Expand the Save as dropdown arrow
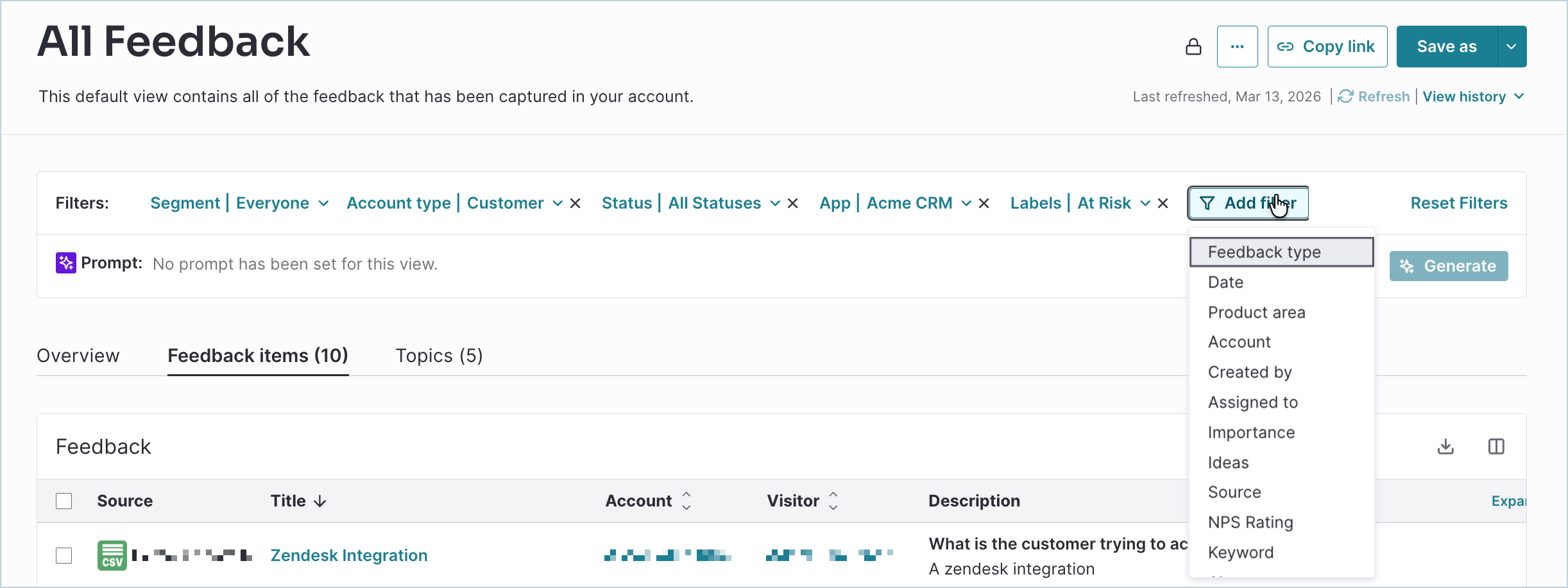 click(1512, 47)
